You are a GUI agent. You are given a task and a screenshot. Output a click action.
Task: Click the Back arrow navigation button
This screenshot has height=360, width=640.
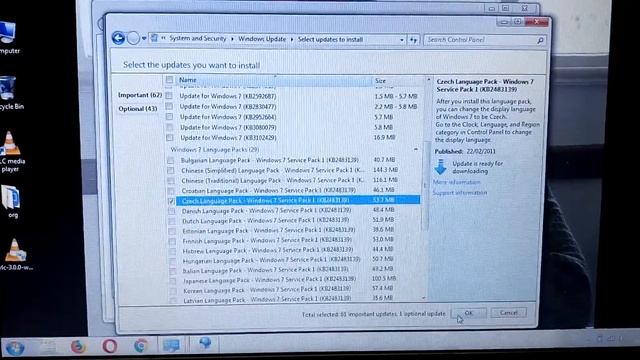pos(118,38)
